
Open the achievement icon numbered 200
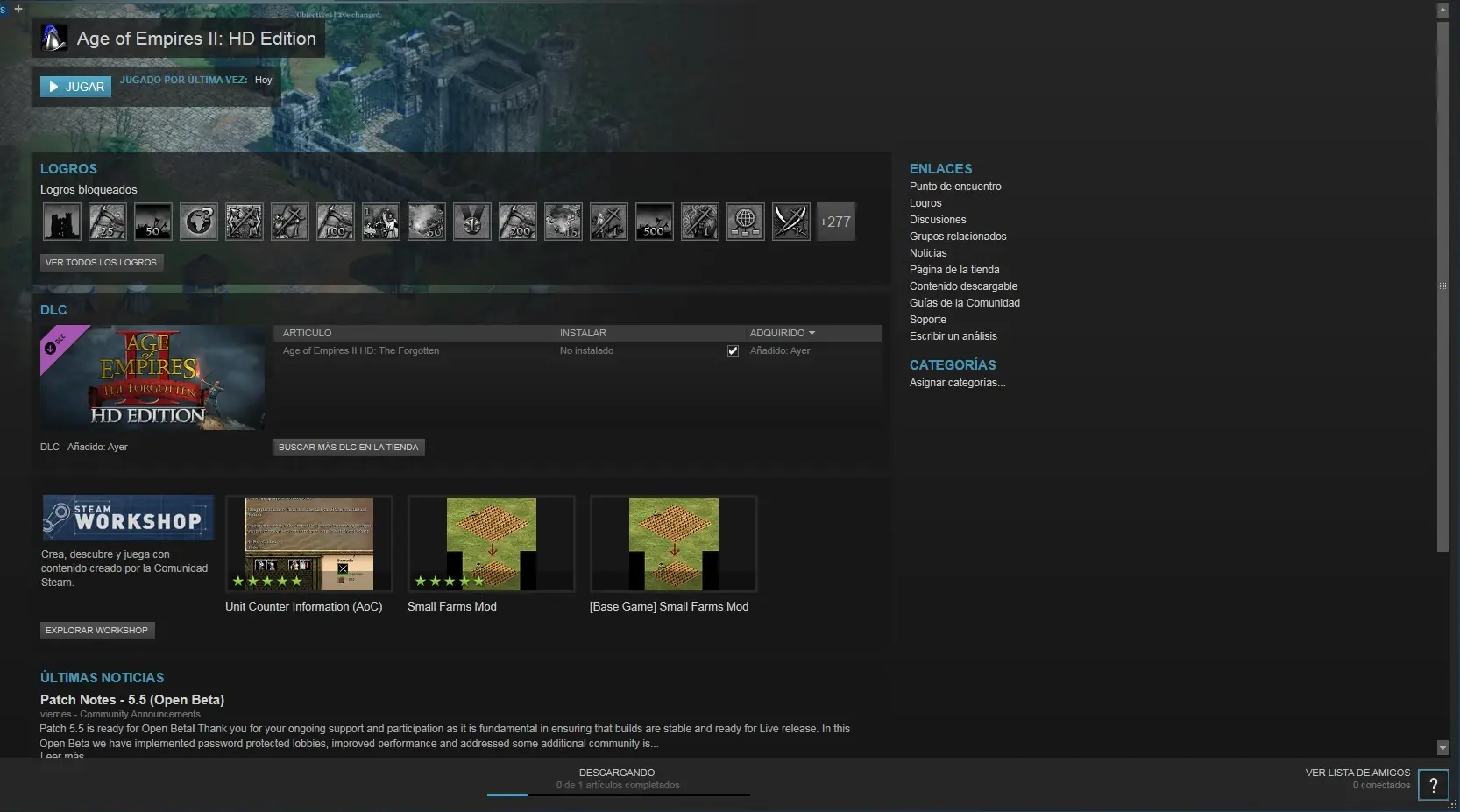(x=518, y=222)
